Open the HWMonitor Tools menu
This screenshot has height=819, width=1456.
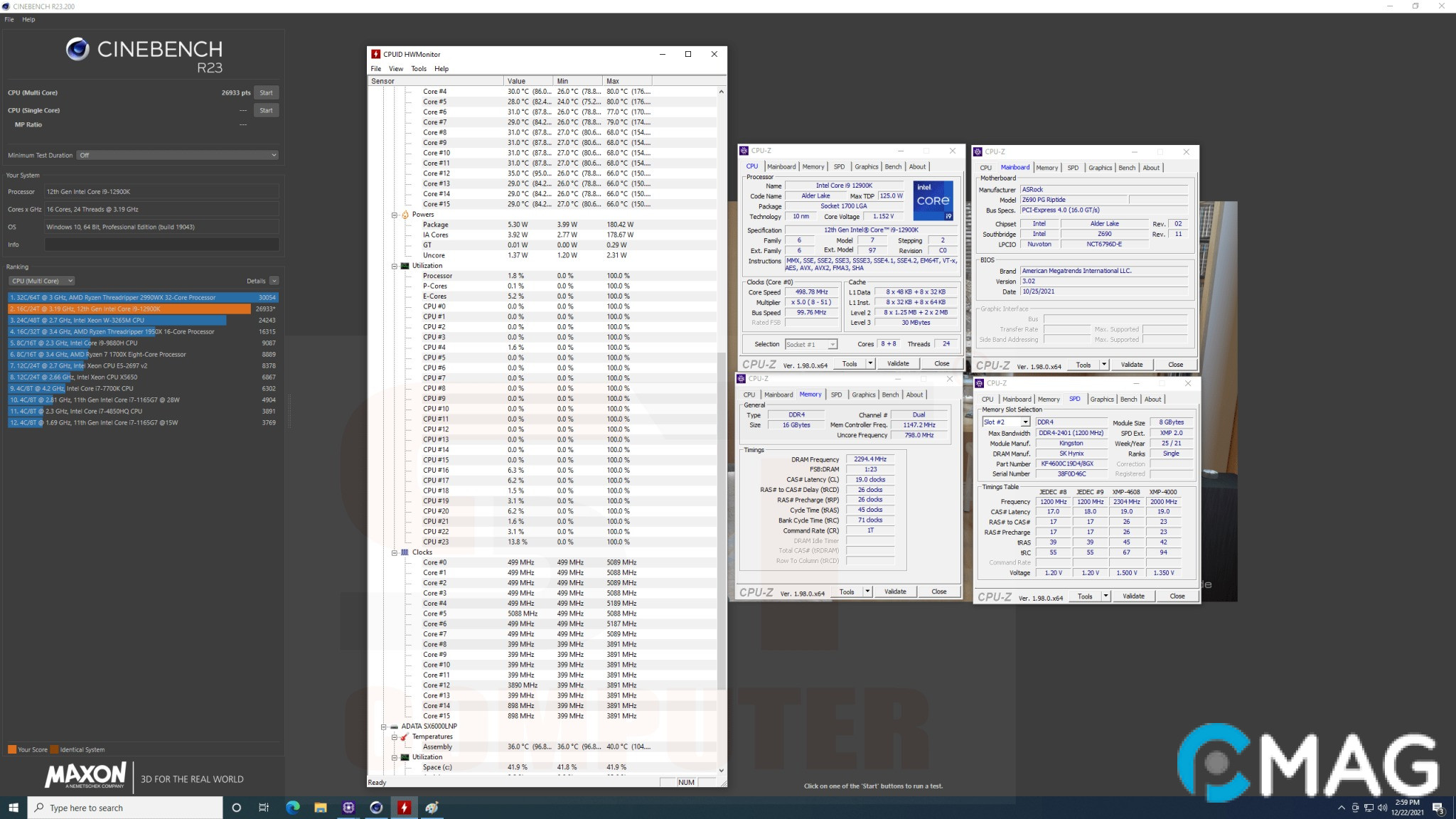point(418,69)
